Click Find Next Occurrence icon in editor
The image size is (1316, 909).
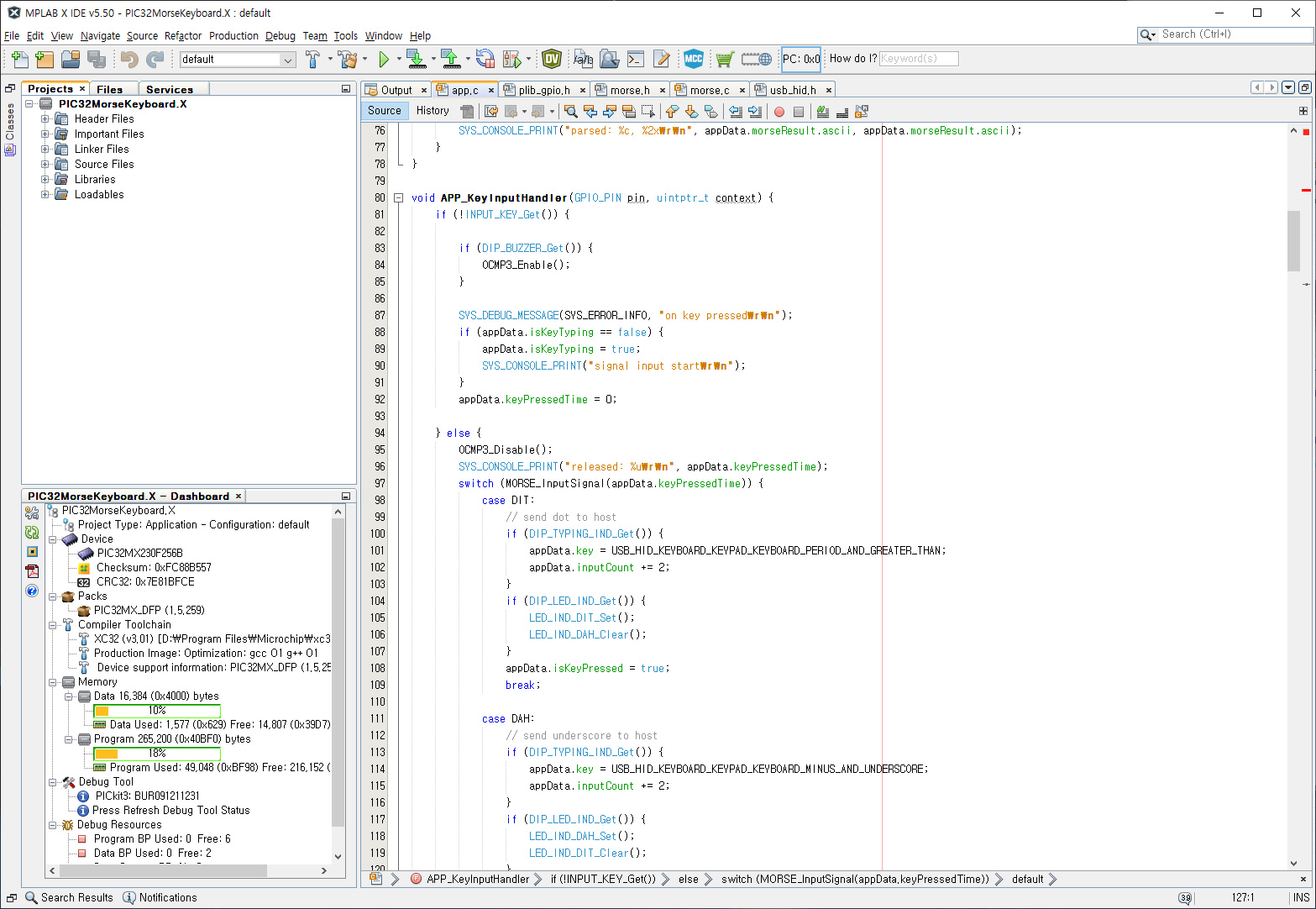pos(610,111)
